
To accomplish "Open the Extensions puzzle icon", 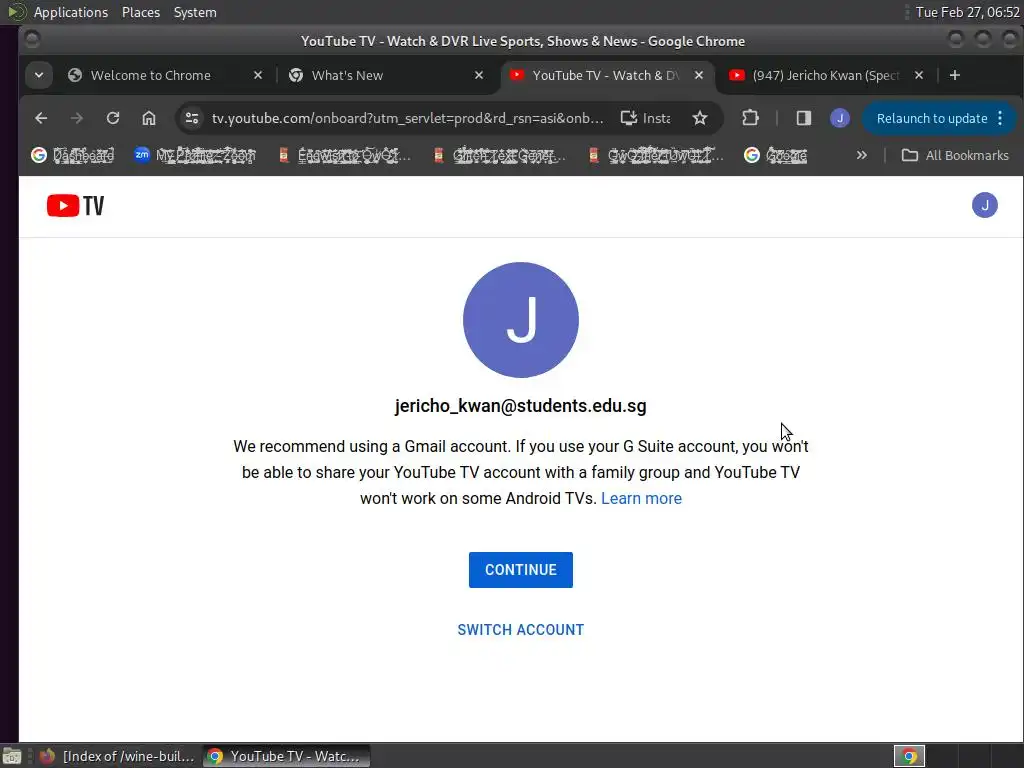I will [x=750, y=118].
